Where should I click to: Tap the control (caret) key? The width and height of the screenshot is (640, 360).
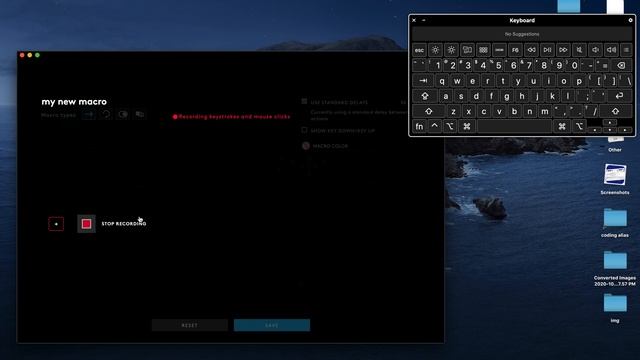[x=434, y=127]
